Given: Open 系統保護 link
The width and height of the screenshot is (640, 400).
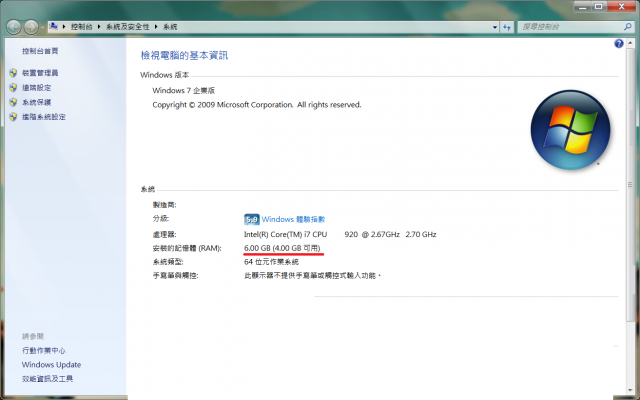Looking at the screenshot, I should tap(36, 102).
